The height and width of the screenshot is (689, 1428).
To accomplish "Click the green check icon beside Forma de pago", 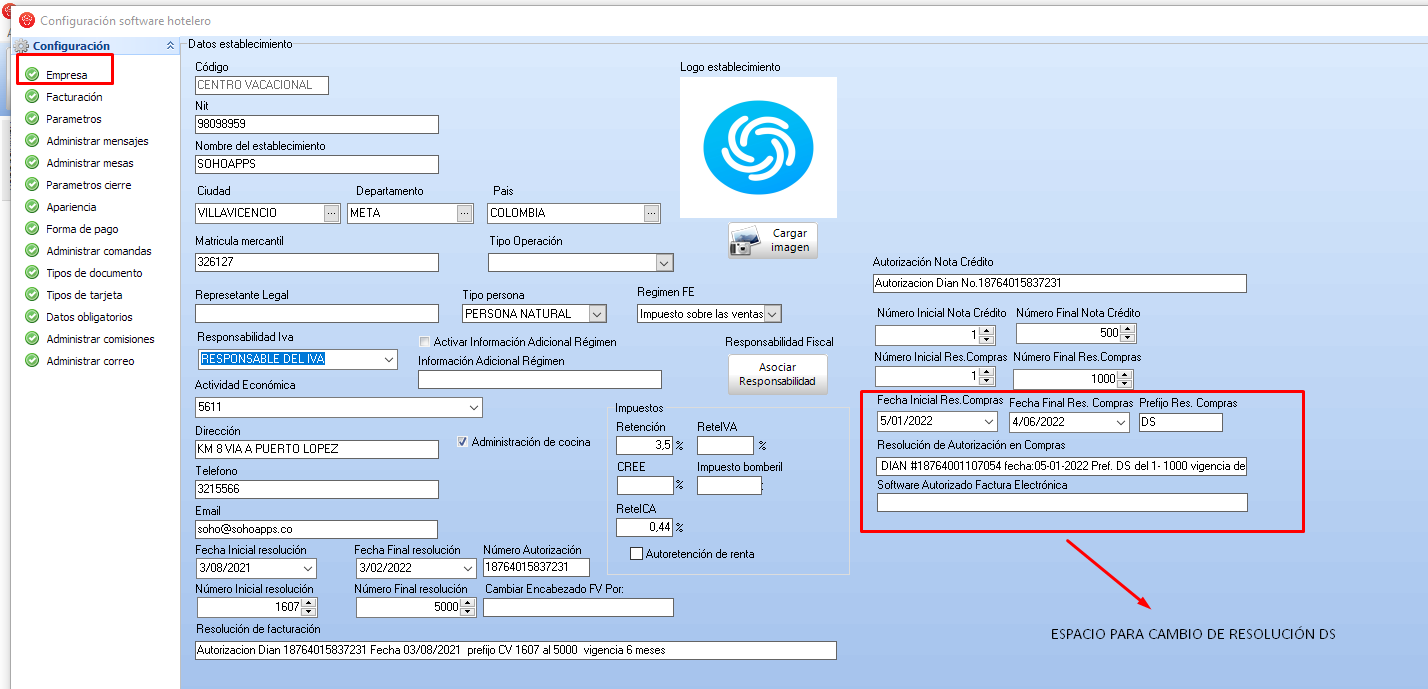I will pos(32,229).
